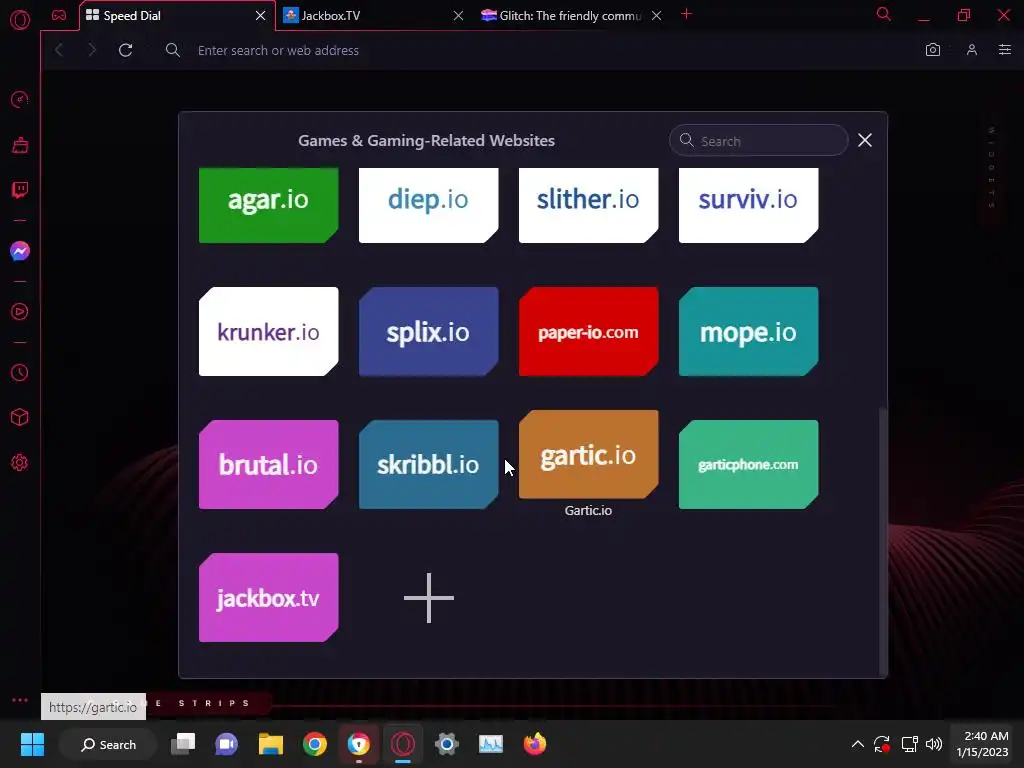
Task: Click the Games & Gaming-Related Websites title
Action: click(426, 140)
